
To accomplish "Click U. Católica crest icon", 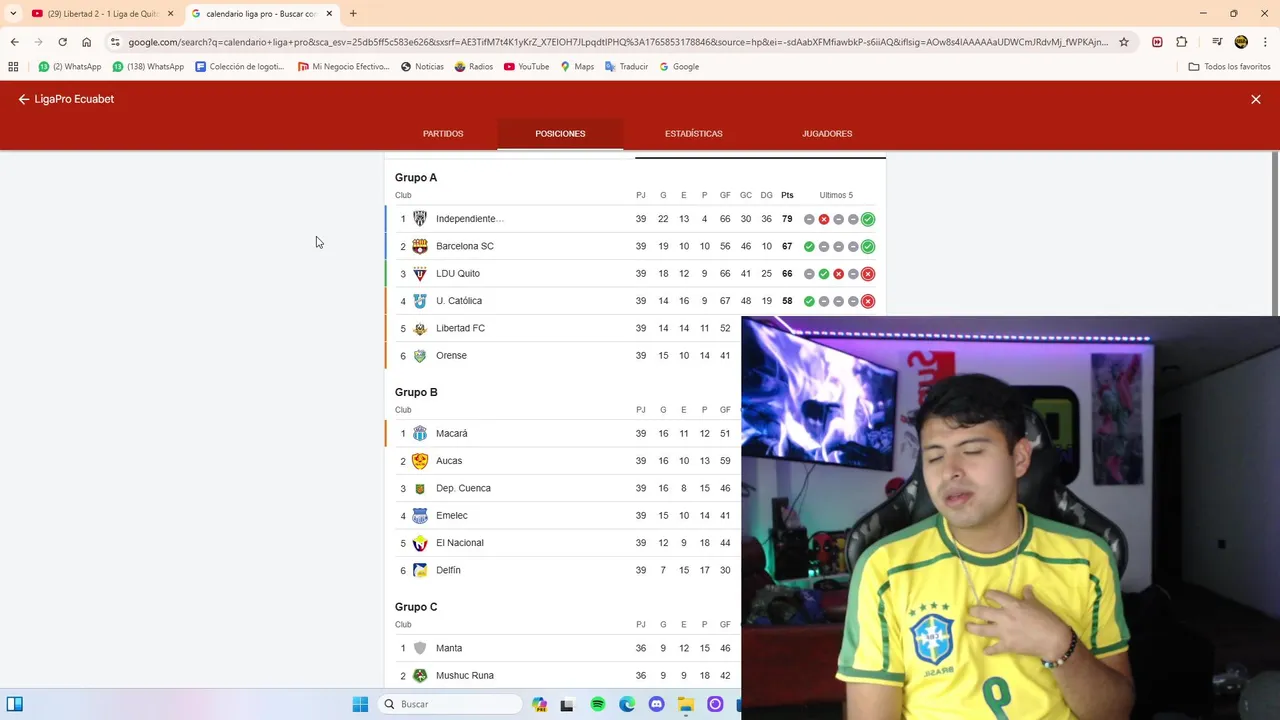I will (x=420, y=301).
